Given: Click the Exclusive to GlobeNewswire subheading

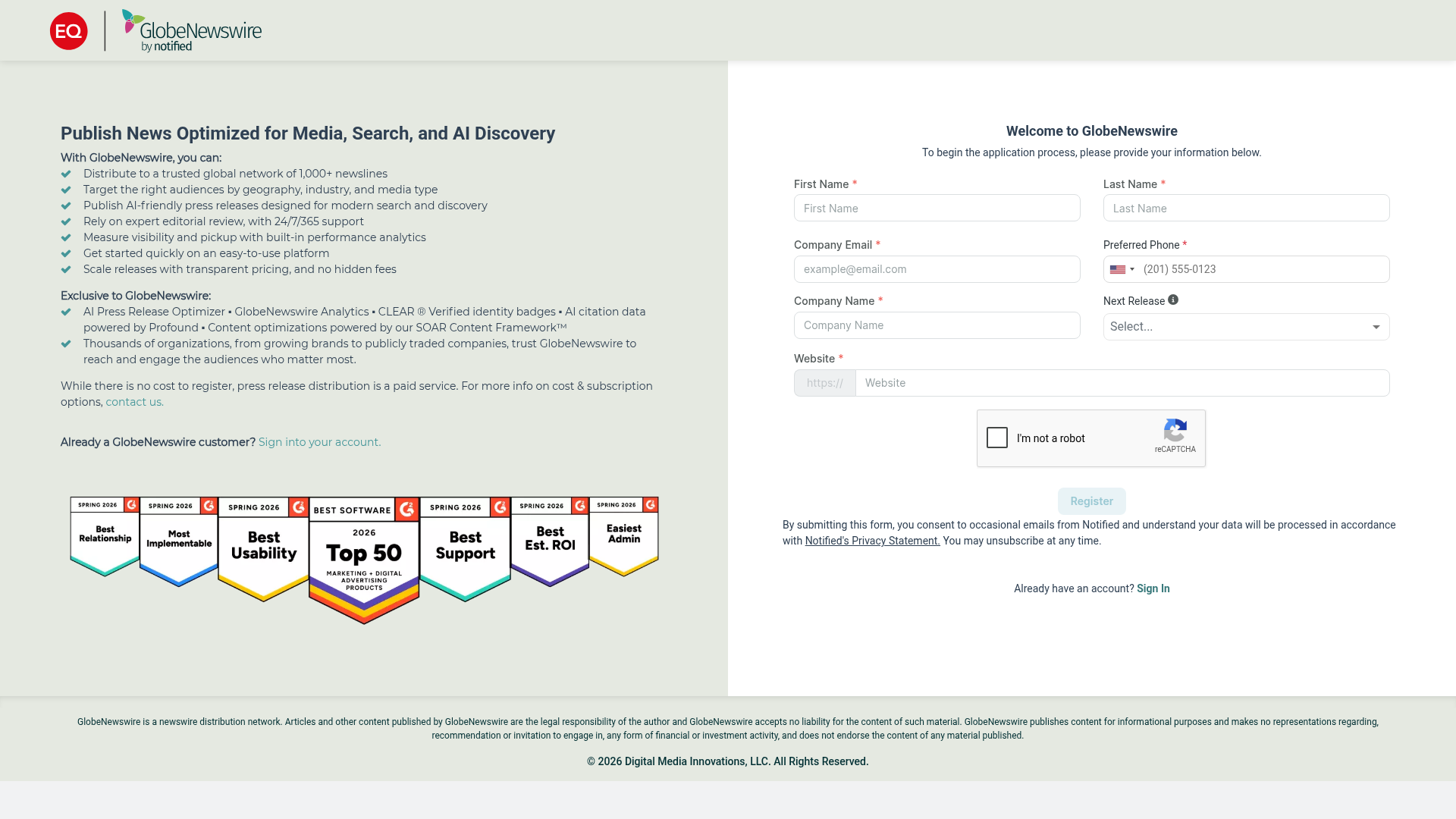Looking at the screenshot, I should click(x=136, y=296).
